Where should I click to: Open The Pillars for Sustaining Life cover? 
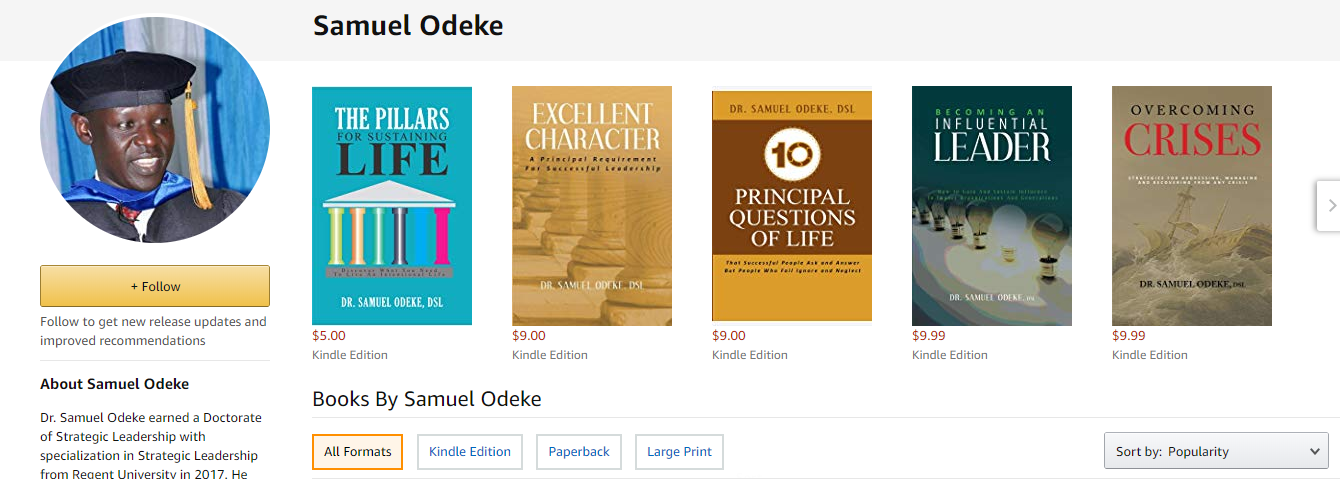392,206
